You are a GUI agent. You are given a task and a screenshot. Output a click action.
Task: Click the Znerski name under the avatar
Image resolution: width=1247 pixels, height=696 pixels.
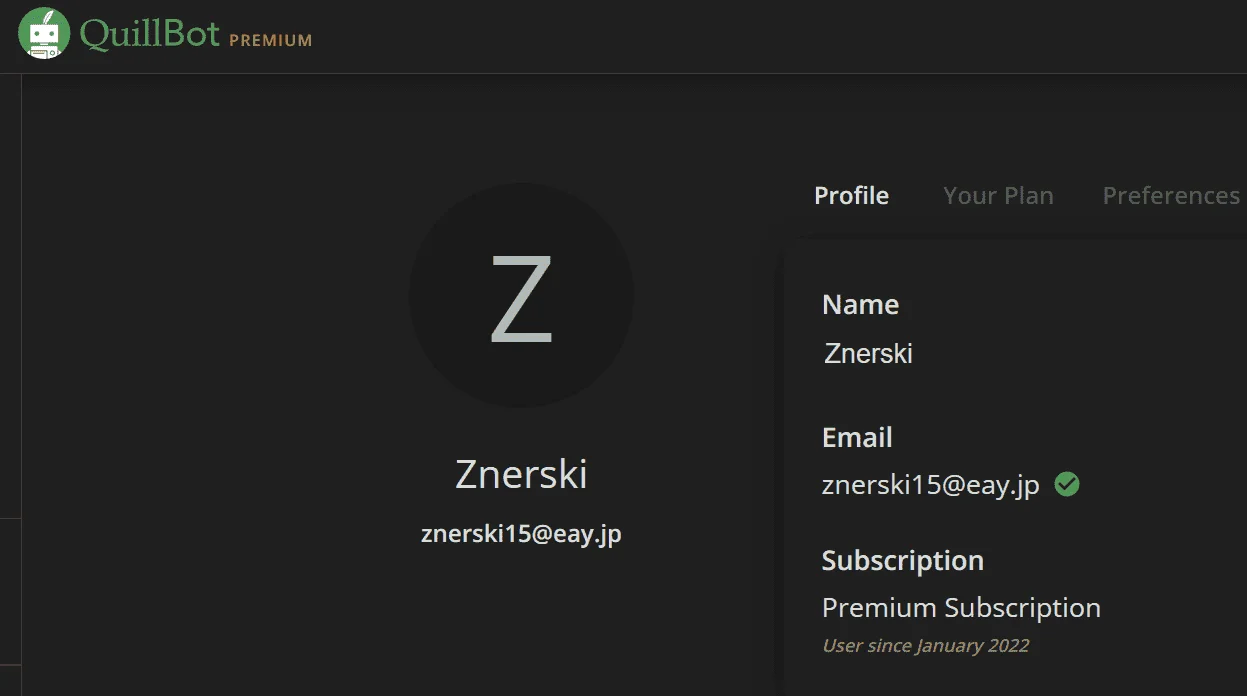[521, 474]
